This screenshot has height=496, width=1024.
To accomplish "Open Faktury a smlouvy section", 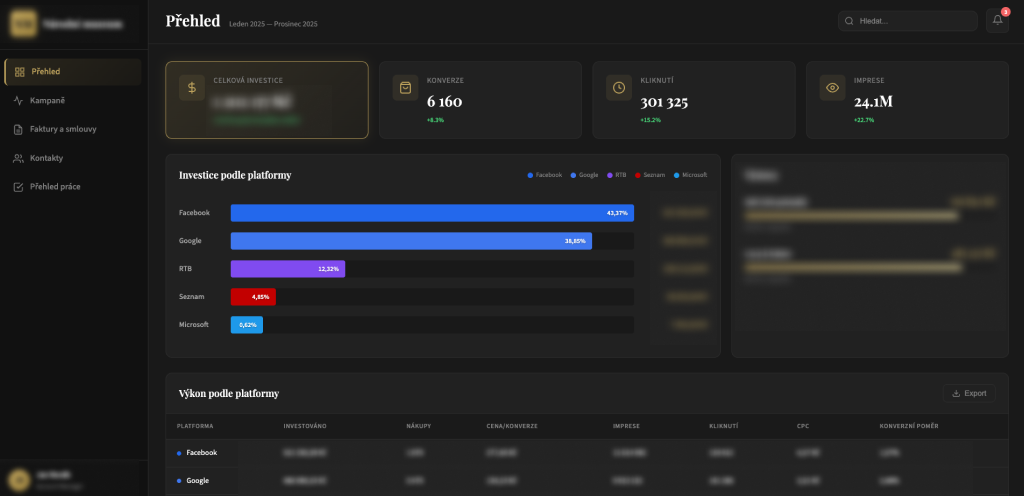I will [63, 129].
